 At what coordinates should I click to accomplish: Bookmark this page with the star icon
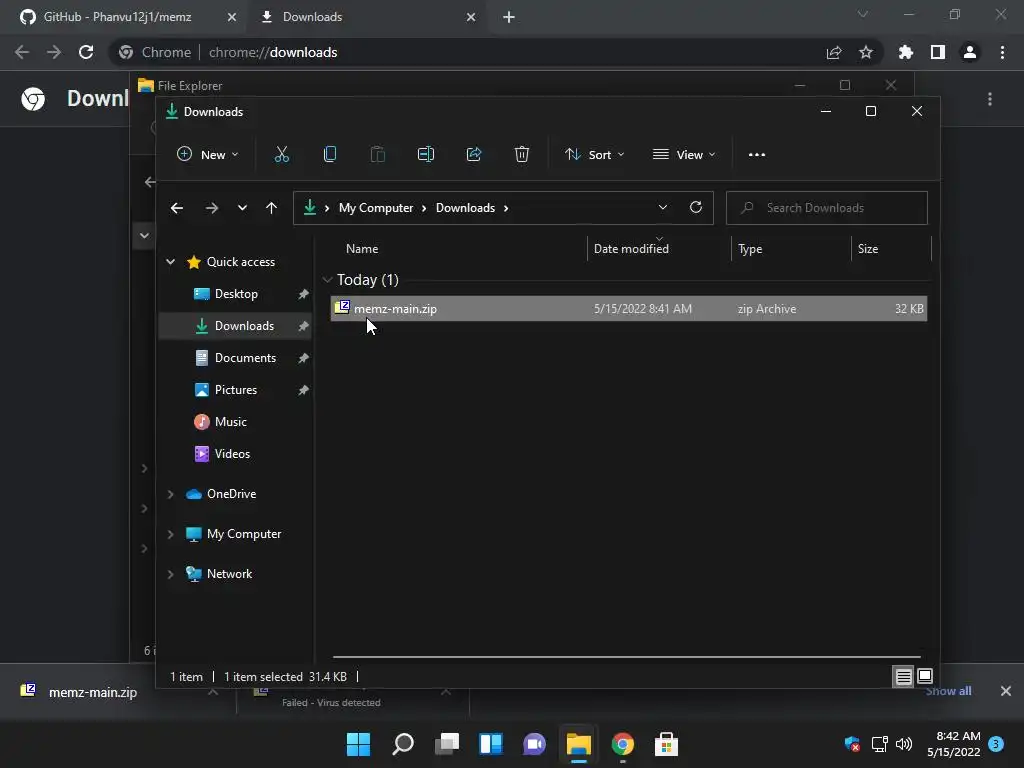tap(866, 52)
